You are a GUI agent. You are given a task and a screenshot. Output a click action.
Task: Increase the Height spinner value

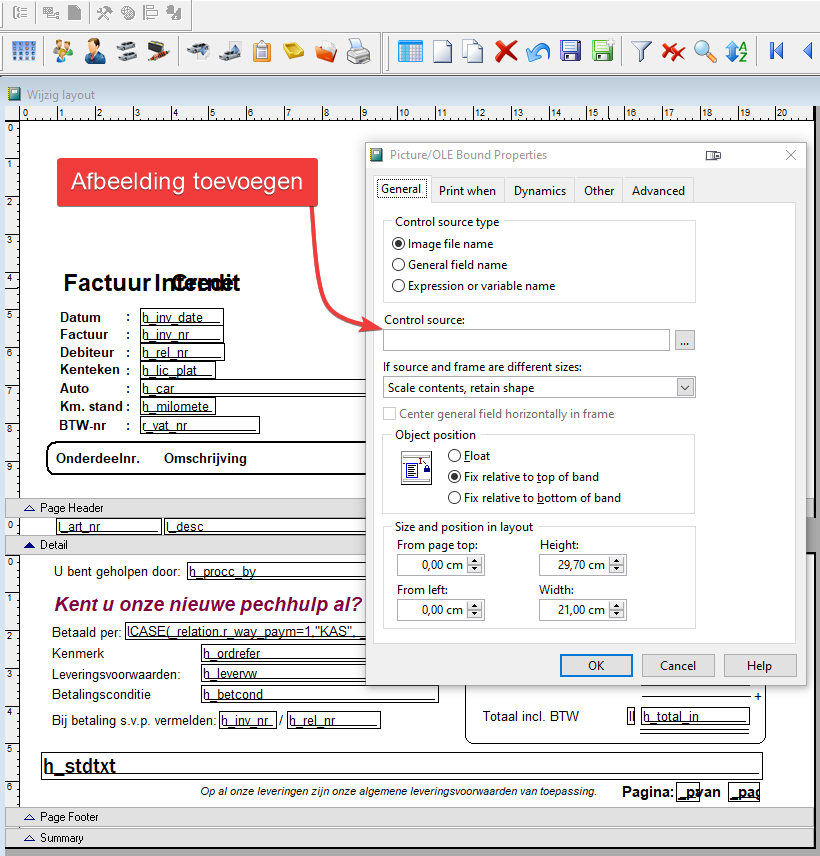(x=618, y=560)
